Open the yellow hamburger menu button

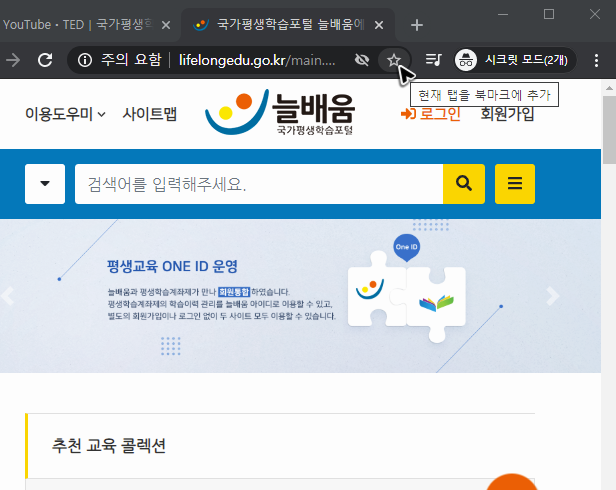click(515, 184)
